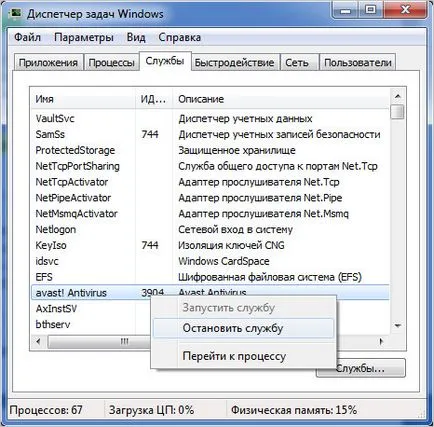The width and height of the screenshot is (434, 427).
Task: Select the avast! Antivirus service name
Action: [71, 293]
